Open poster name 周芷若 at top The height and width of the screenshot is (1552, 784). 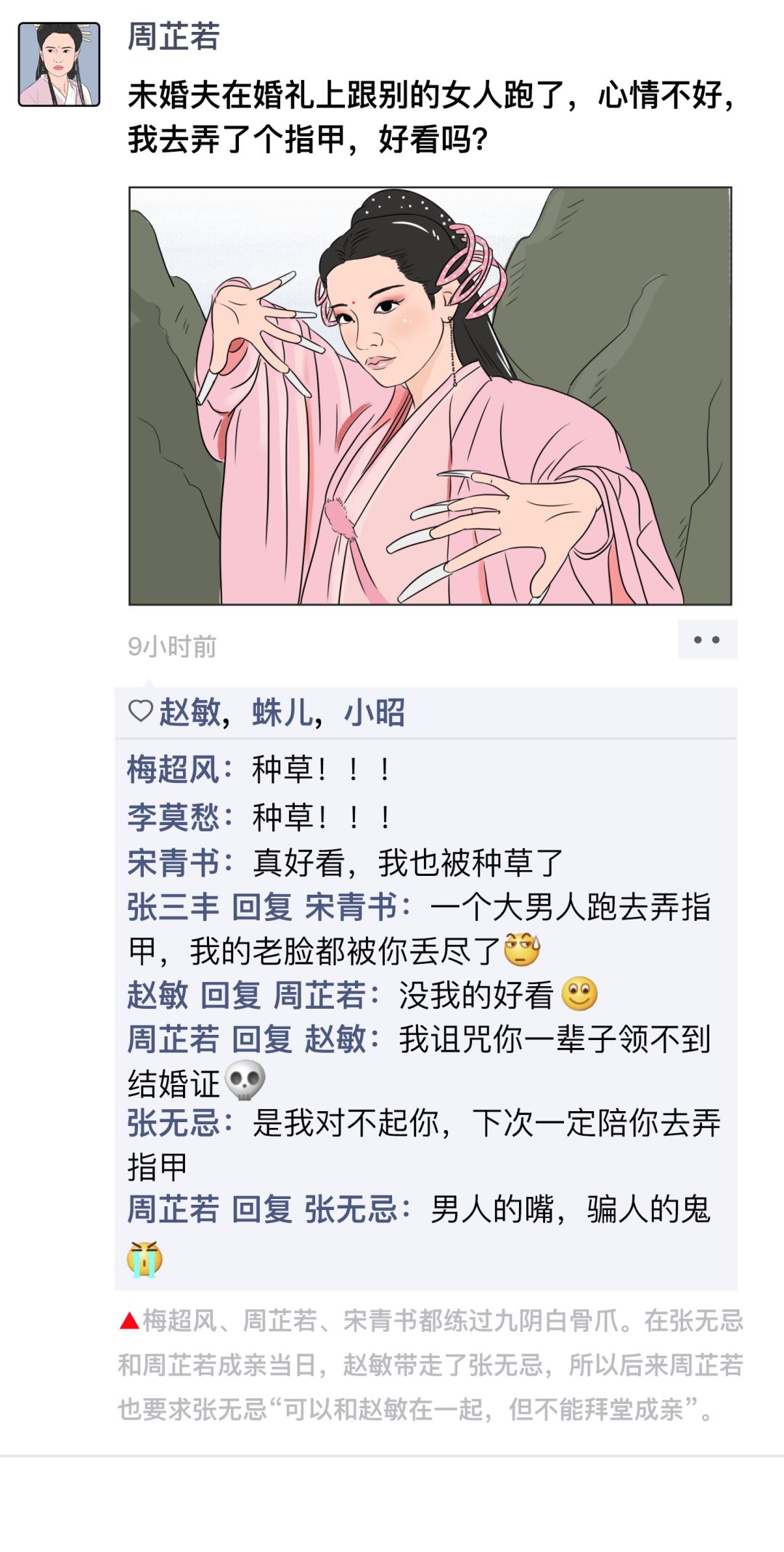coord(173,36)
